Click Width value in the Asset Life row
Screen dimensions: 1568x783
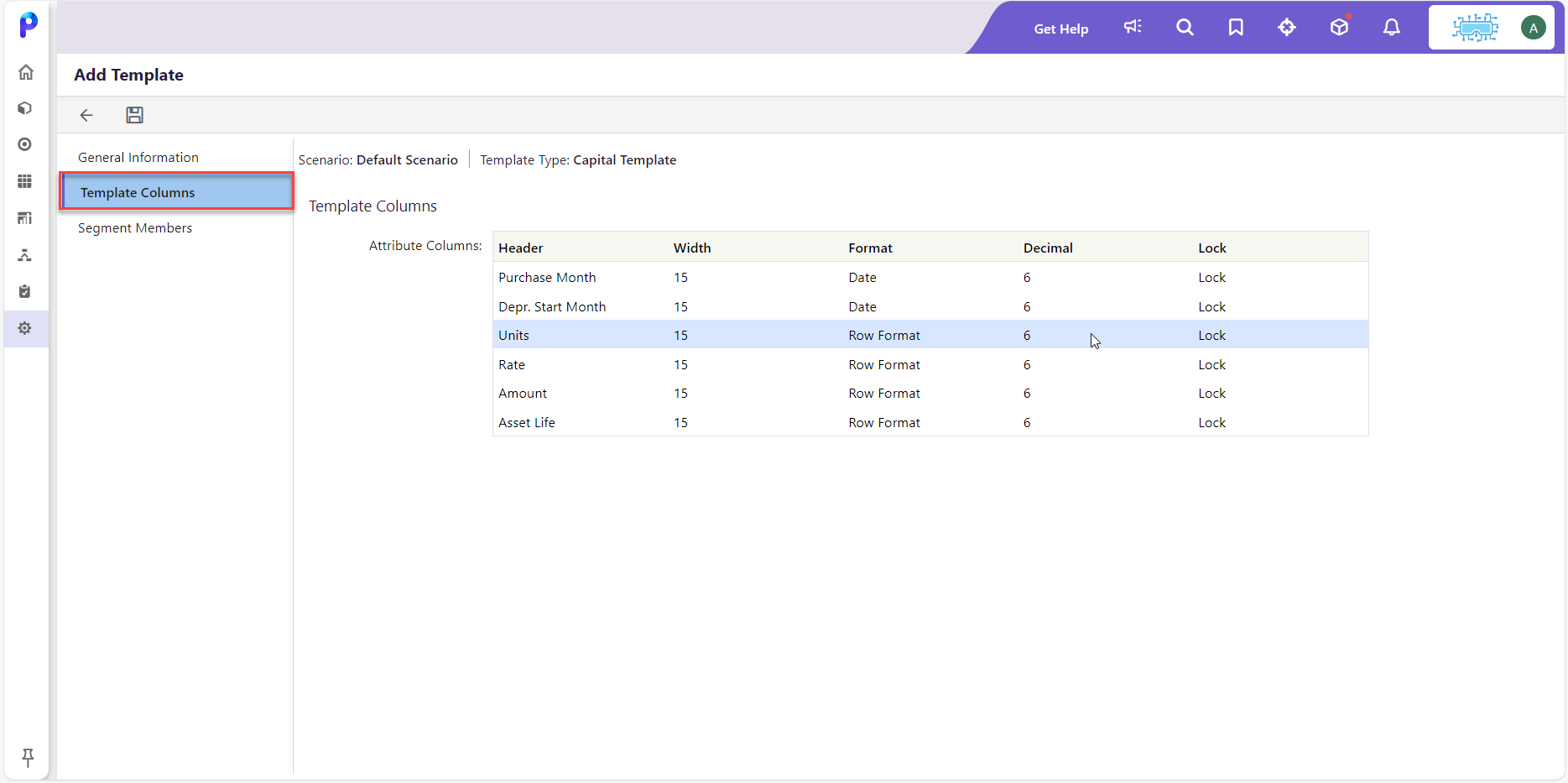[x=680, y=422]
